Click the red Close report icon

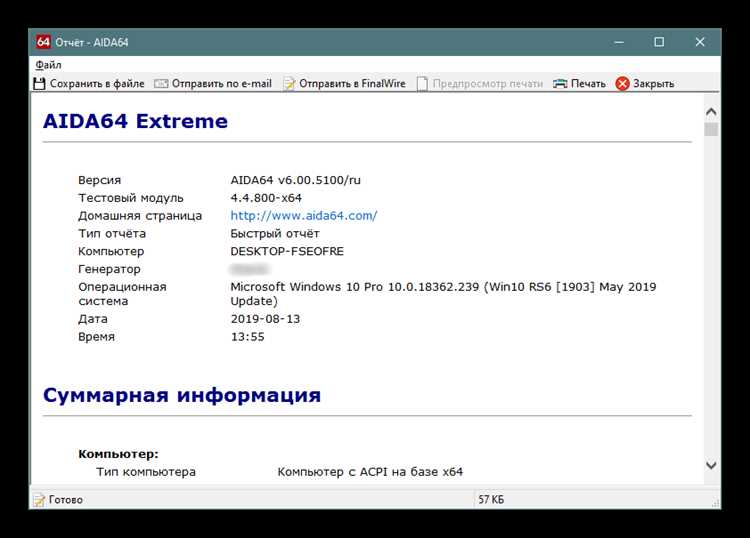click(x=622, y=84)
